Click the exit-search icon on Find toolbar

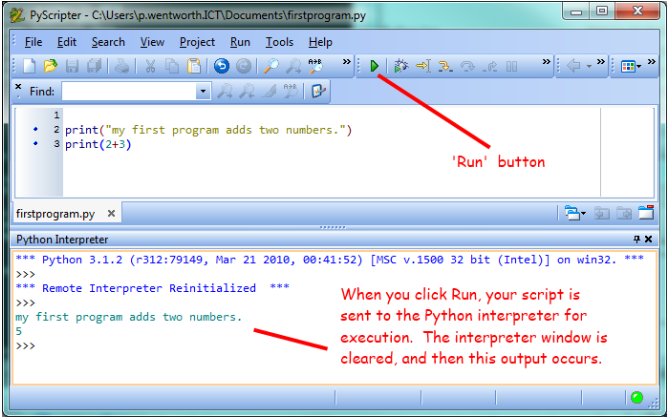(x=319, y=91)
